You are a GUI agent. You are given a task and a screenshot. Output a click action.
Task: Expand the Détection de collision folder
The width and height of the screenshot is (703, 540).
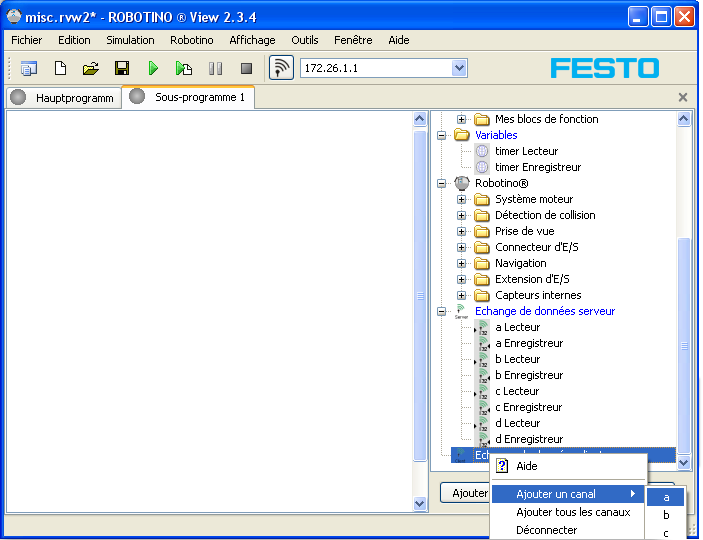(x=461, y=215)
